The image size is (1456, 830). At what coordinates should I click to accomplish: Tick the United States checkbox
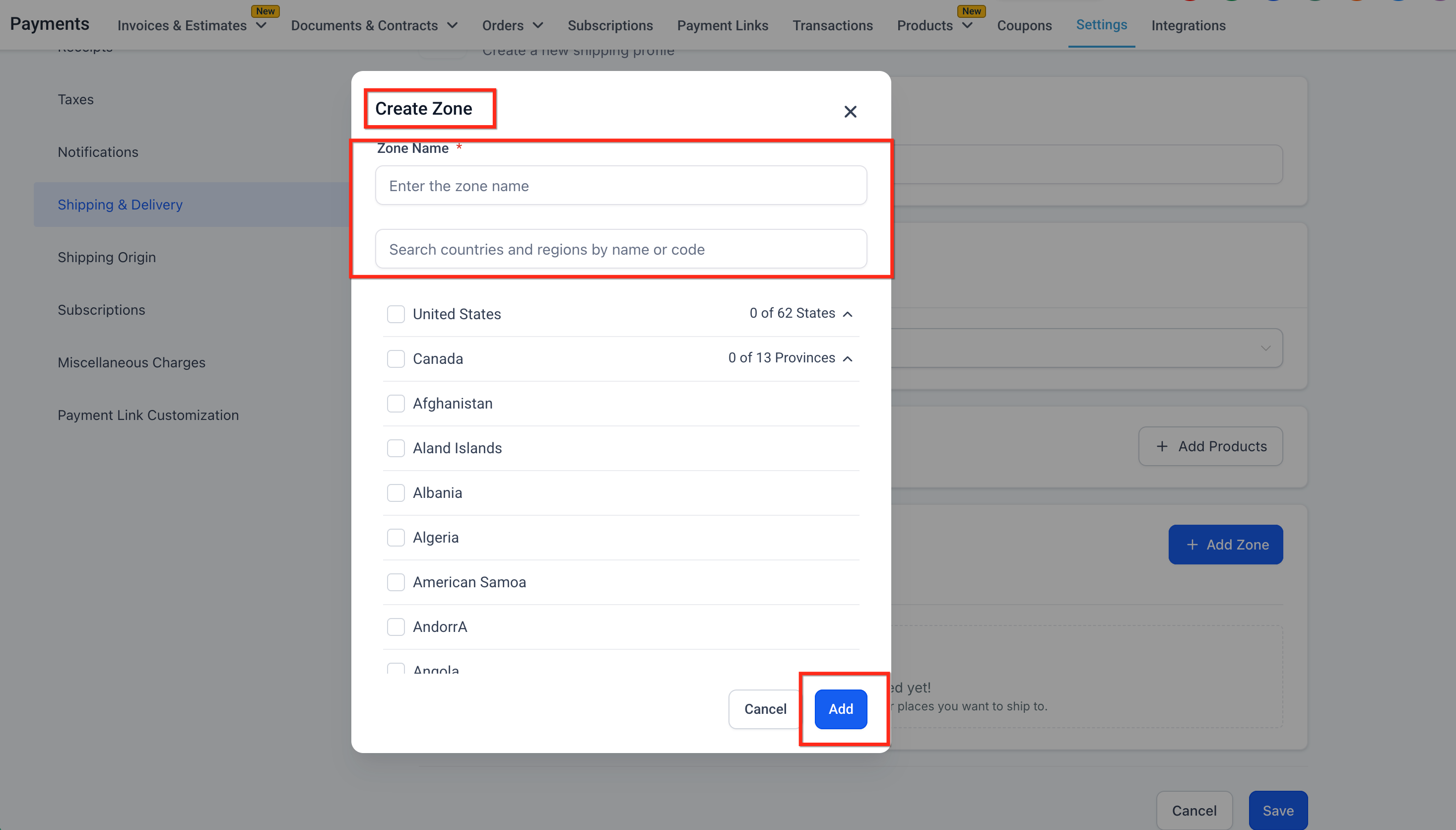point(396,314)
